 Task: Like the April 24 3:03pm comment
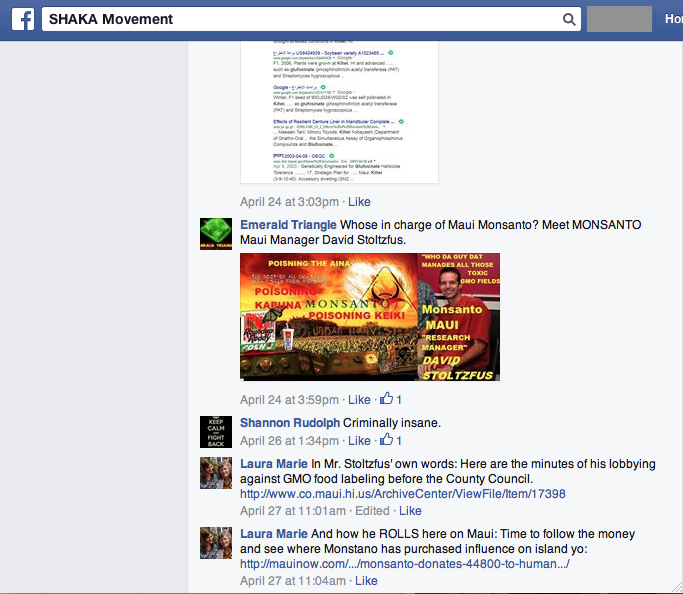(358, 202)
